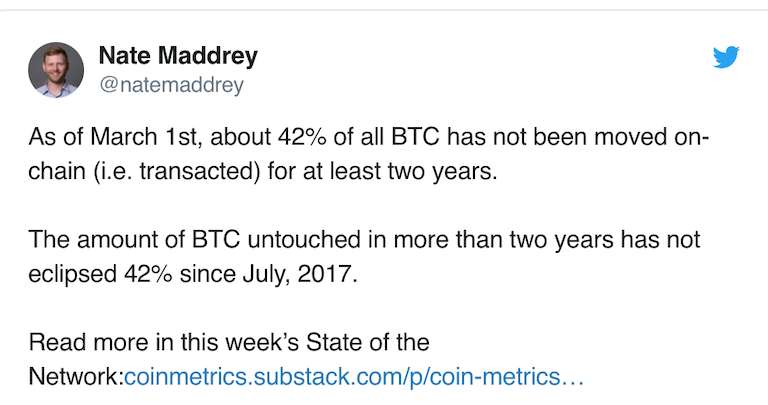Viewport: 768px width, 405px height.
Task: Click the text "March 1st"
Action: [144, 137]
